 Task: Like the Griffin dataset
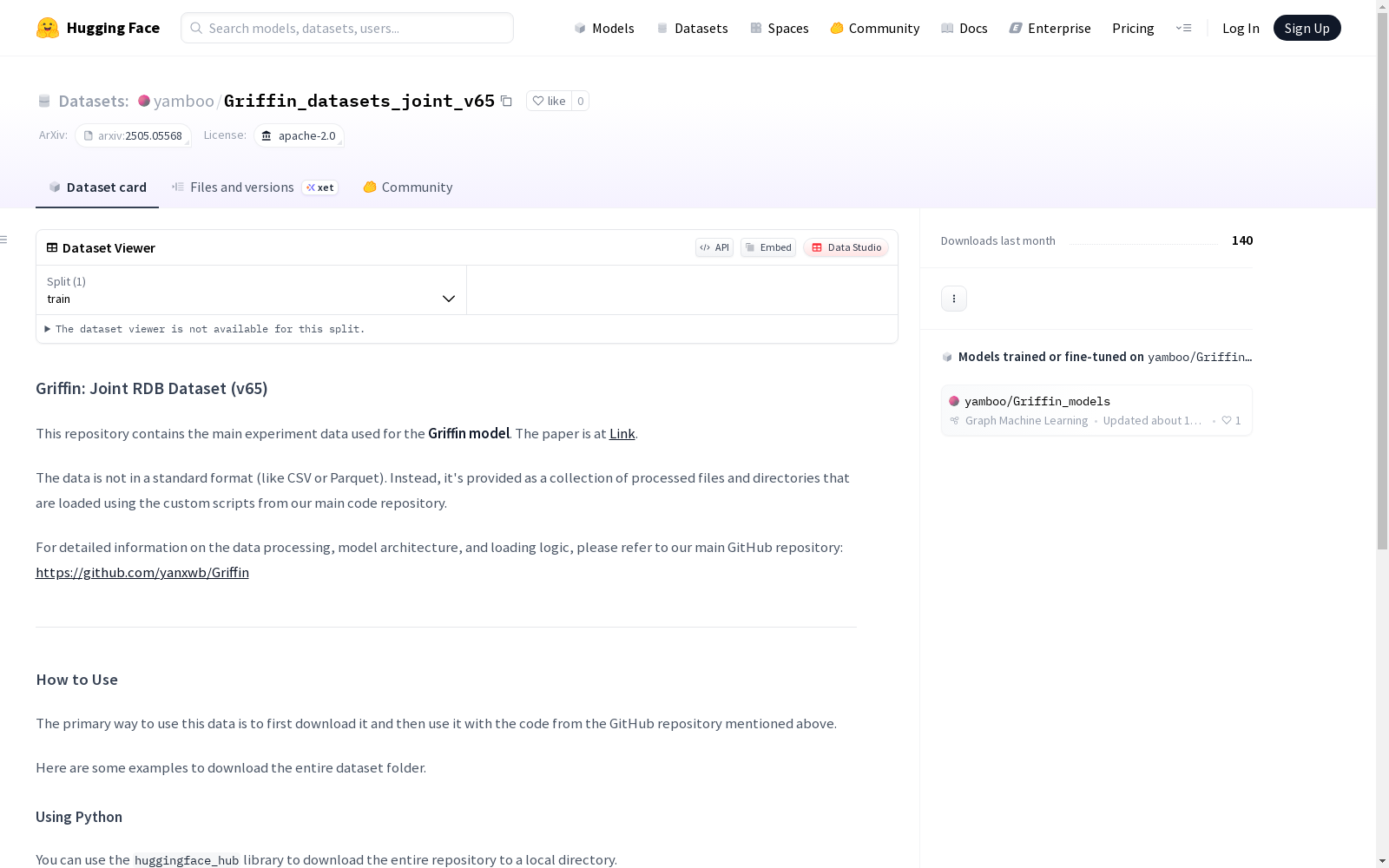(x=549, y=101)
